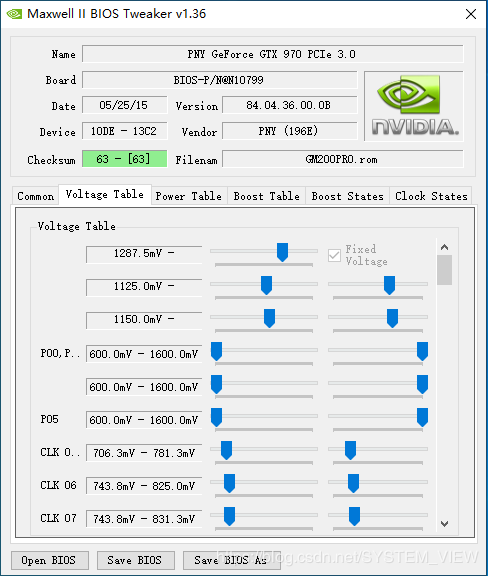Image resolution: width=488 pixels, height=576 pixels.
Task: Click the CLK 06 row left slider handle
Action: pyautogui.click(x=230, y=483)
